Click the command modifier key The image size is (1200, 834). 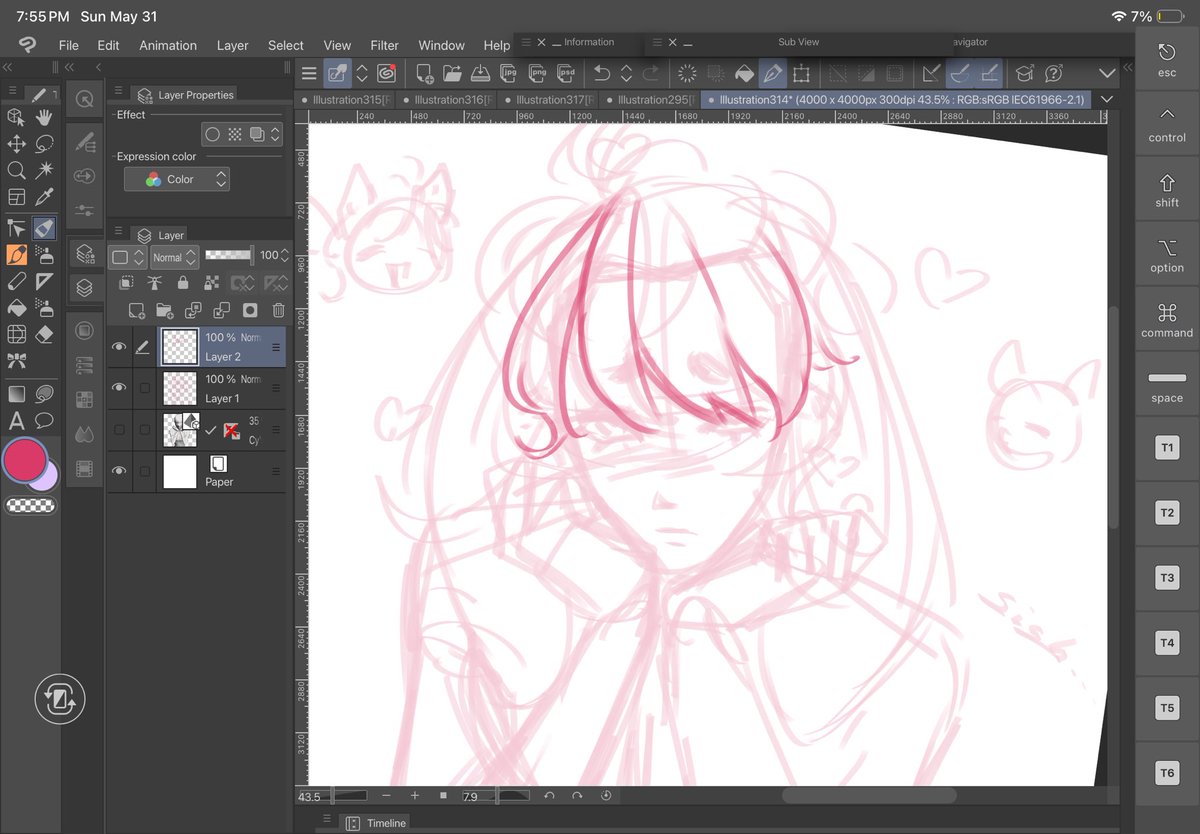pyautogui.click(x=1167, y=320)
